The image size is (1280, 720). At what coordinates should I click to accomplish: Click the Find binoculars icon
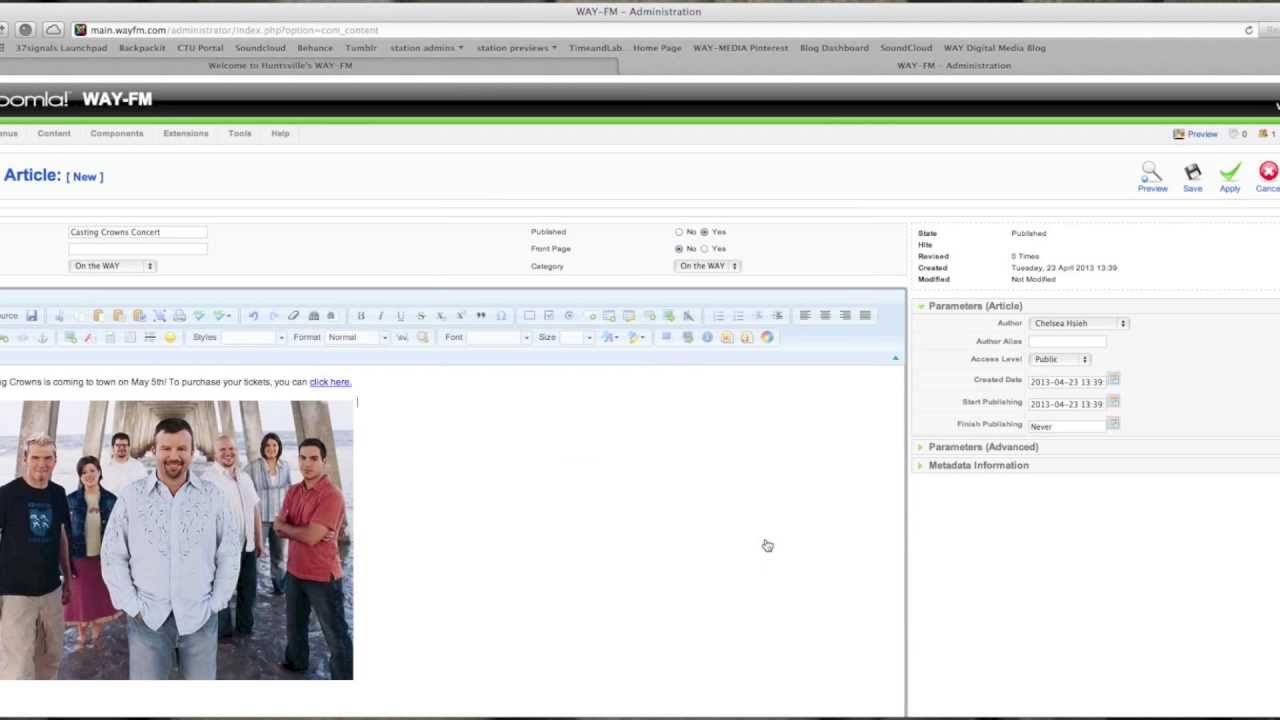[x=313, y=315]
